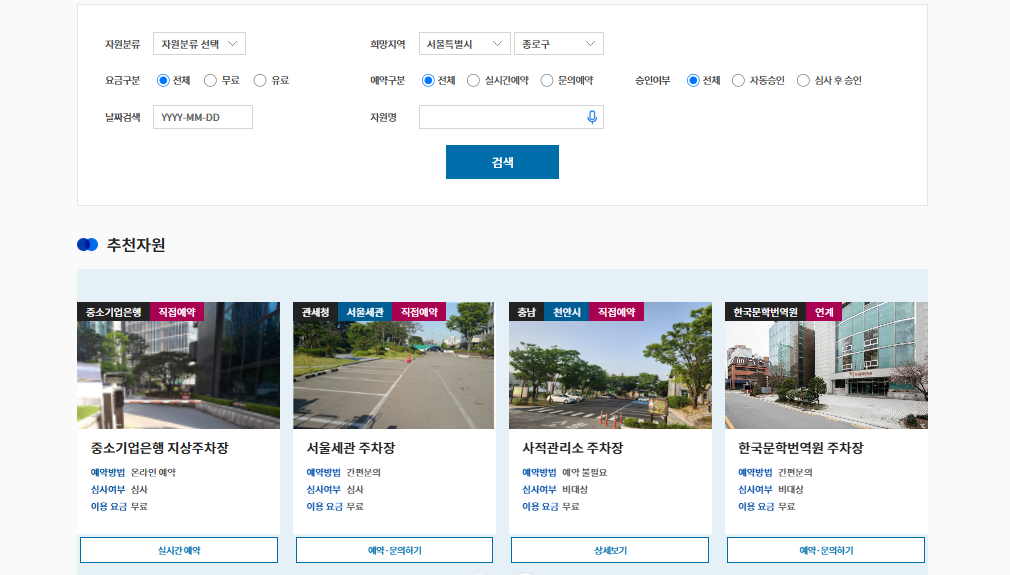
Task: Open the 종로구 district dropdown
Action: coord(558,44)
